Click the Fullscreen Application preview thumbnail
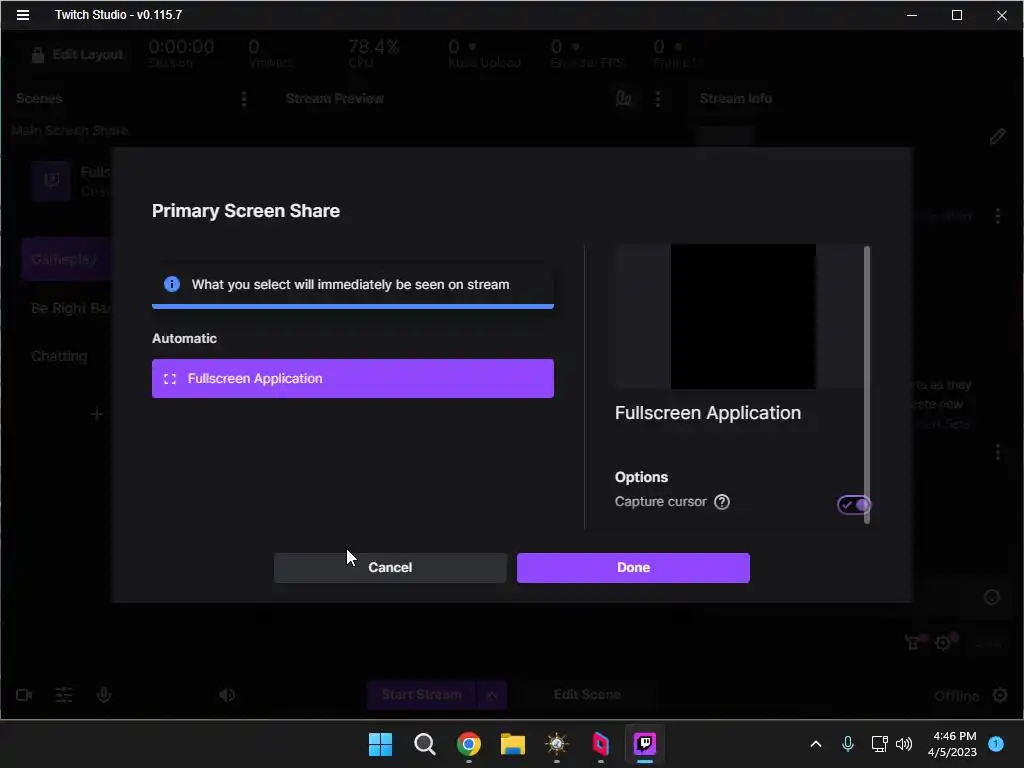 (x=743, y=317)
